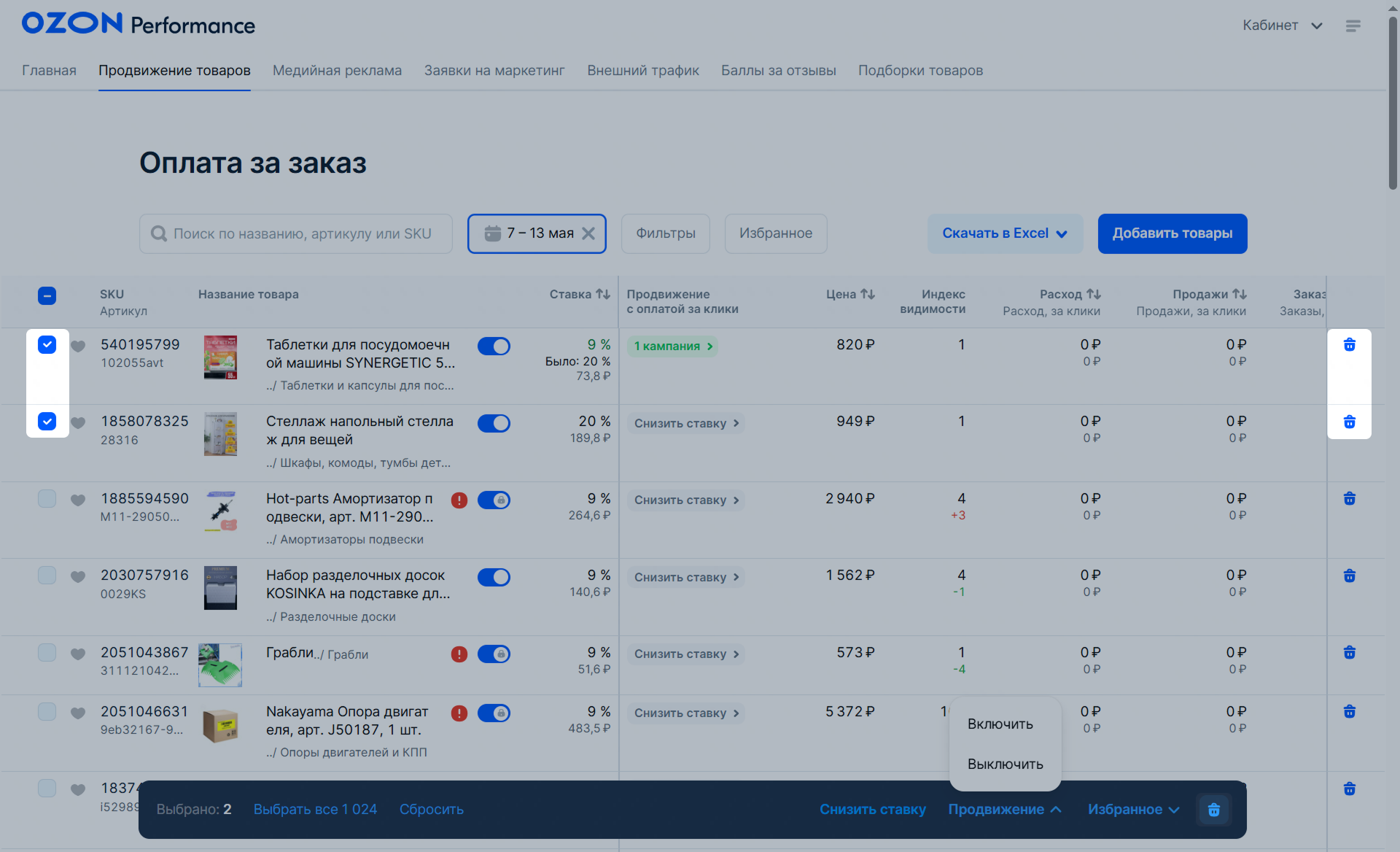This screenshot has width=1400, height=852.
Task: Open the Кабинет dropdown
Action: click(x=1282, y=26)
